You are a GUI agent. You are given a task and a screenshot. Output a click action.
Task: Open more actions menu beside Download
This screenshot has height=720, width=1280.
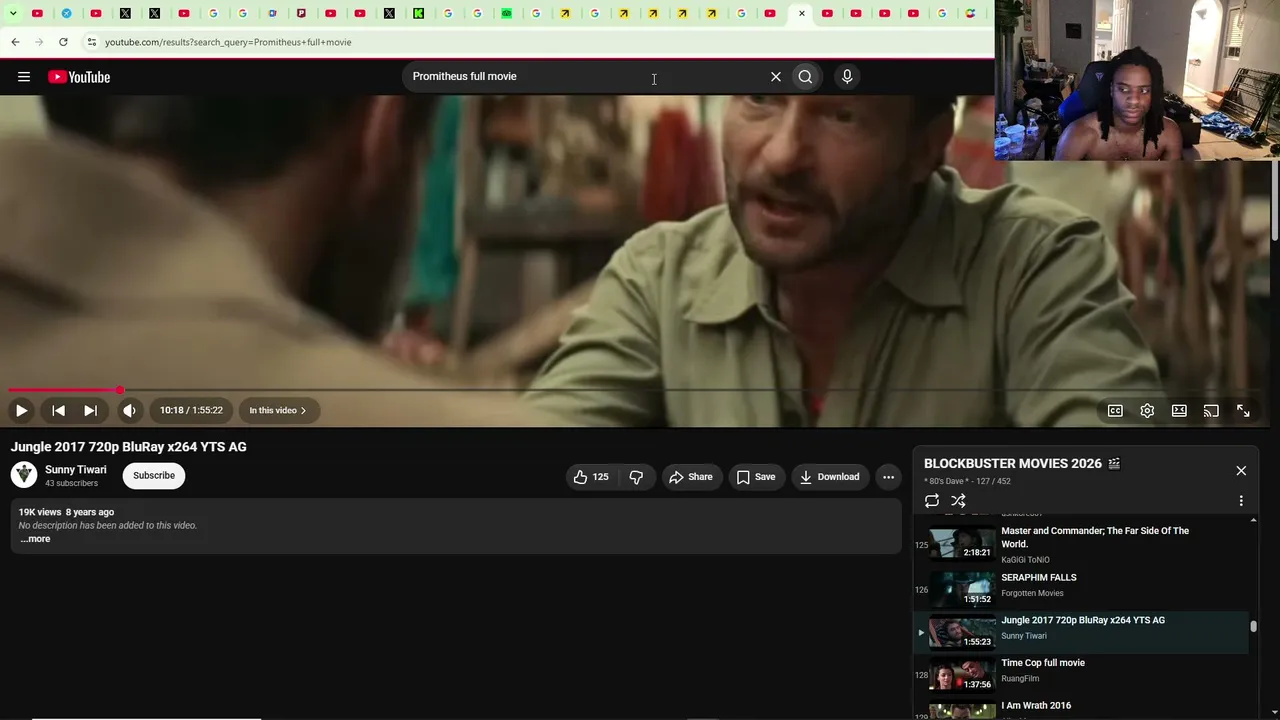[888, 477]
